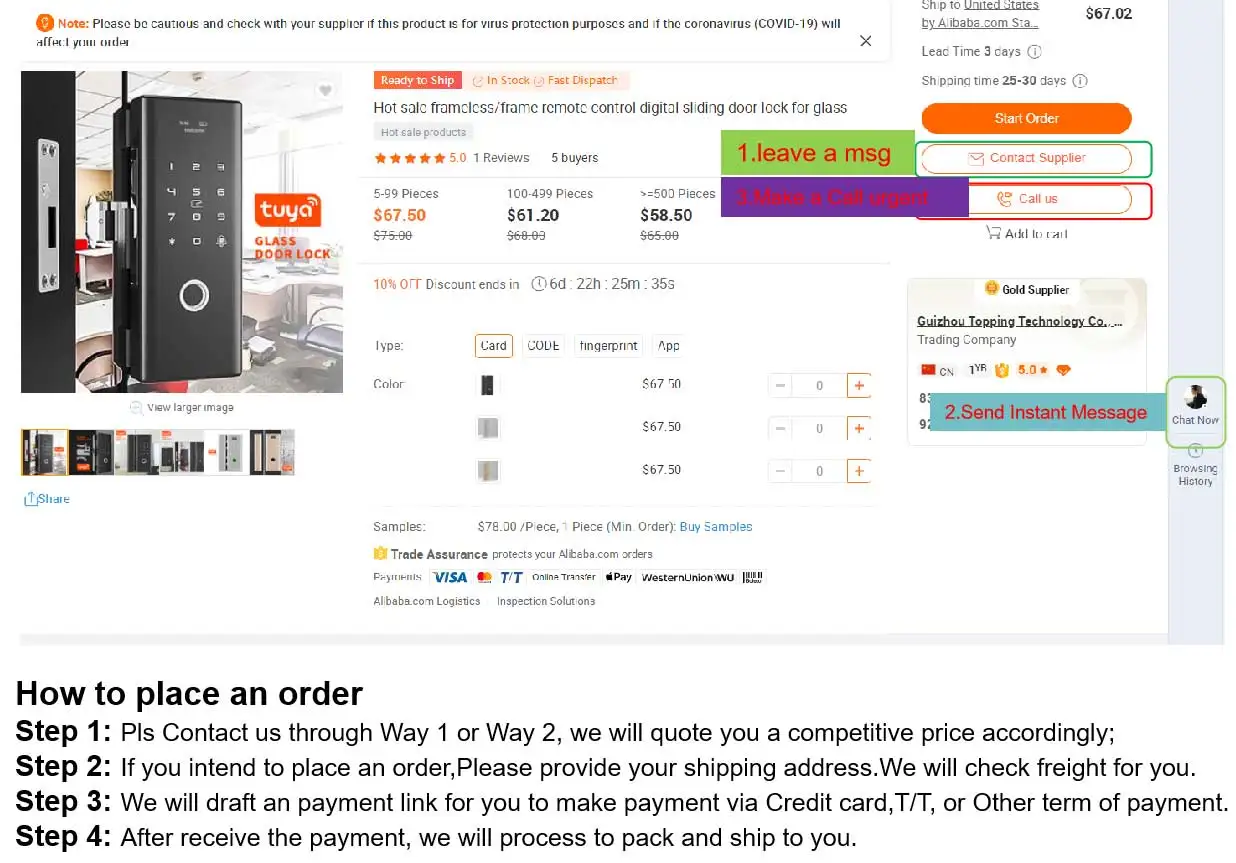Select the CODE type option
The image size is (1236, 863).
click(x=543, y=346)
